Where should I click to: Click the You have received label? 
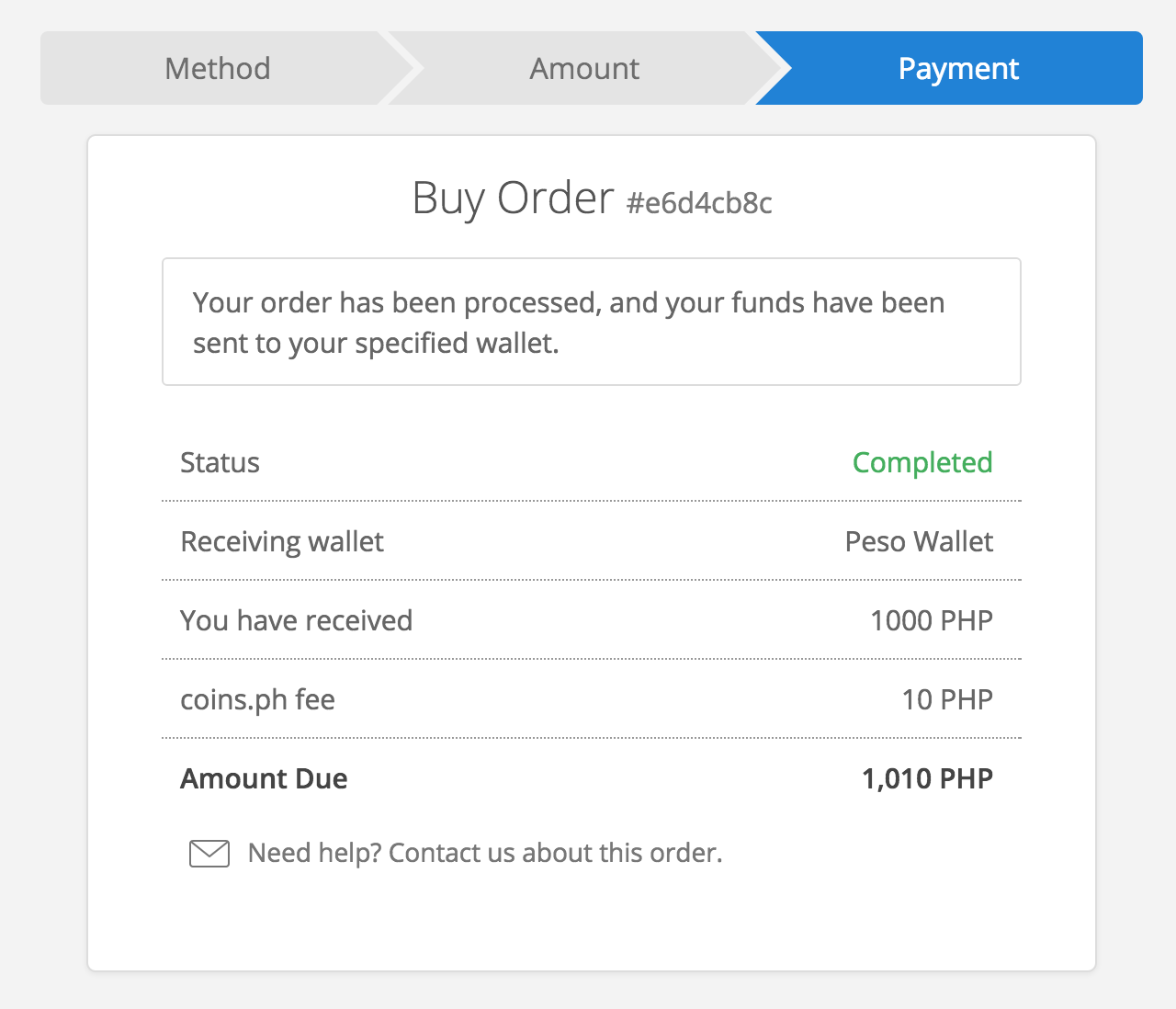(296, 620)
